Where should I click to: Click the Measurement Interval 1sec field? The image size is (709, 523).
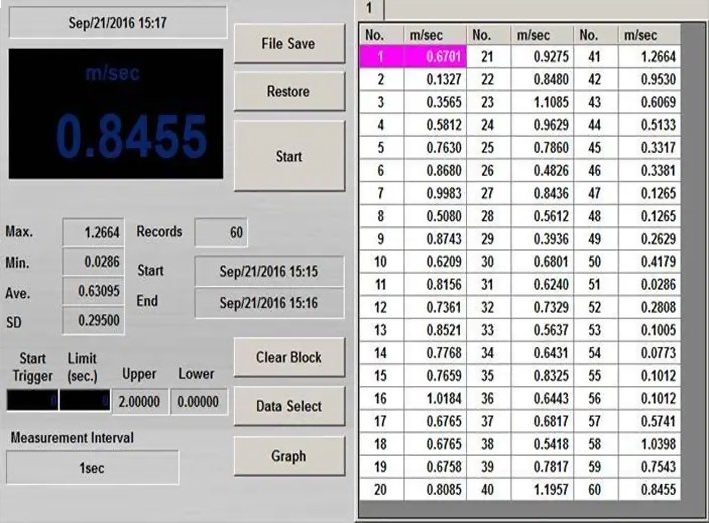(x=92, y=468)
